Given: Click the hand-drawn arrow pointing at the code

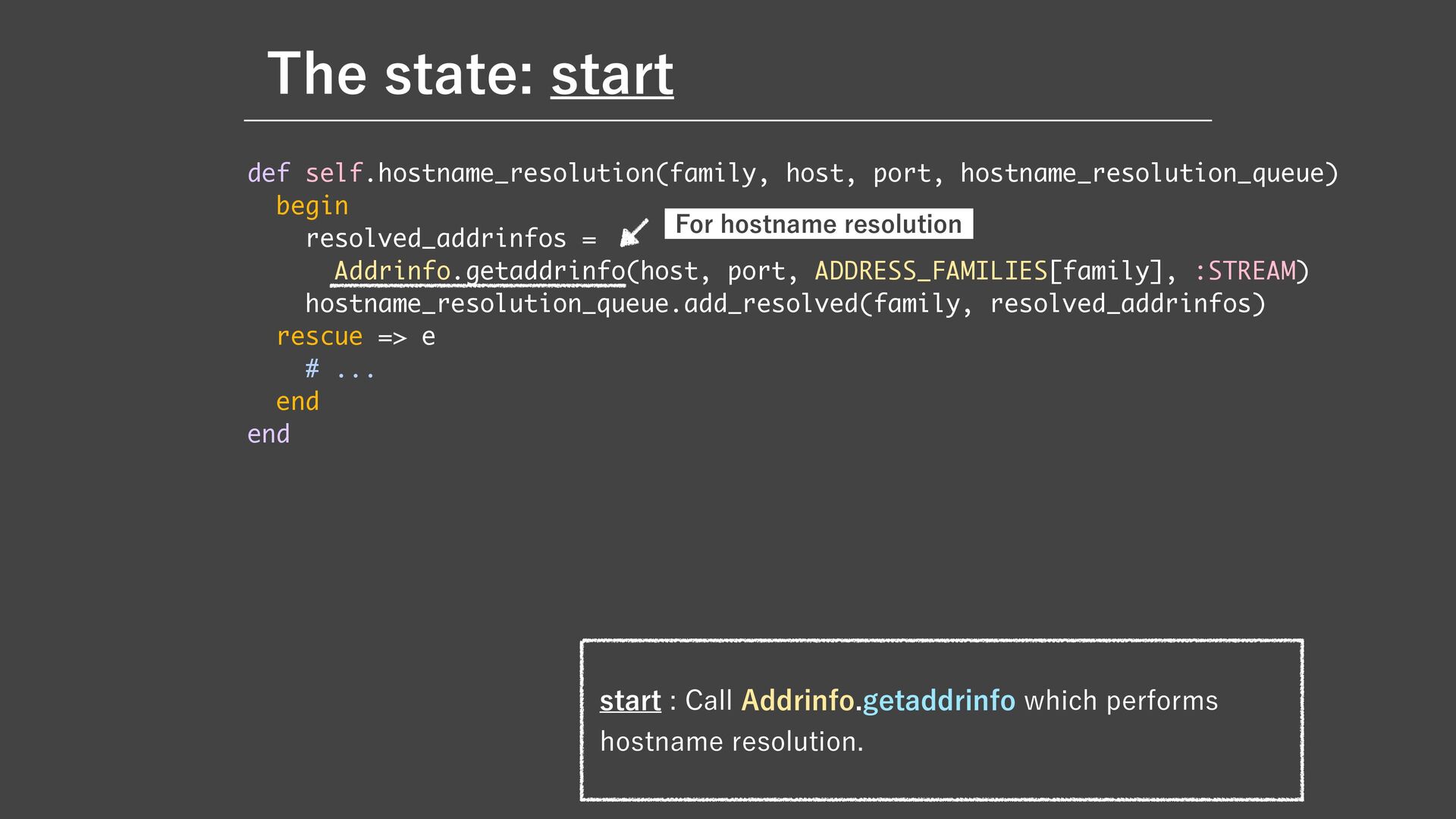Looking at the screenshot, I should pos(634,232).
